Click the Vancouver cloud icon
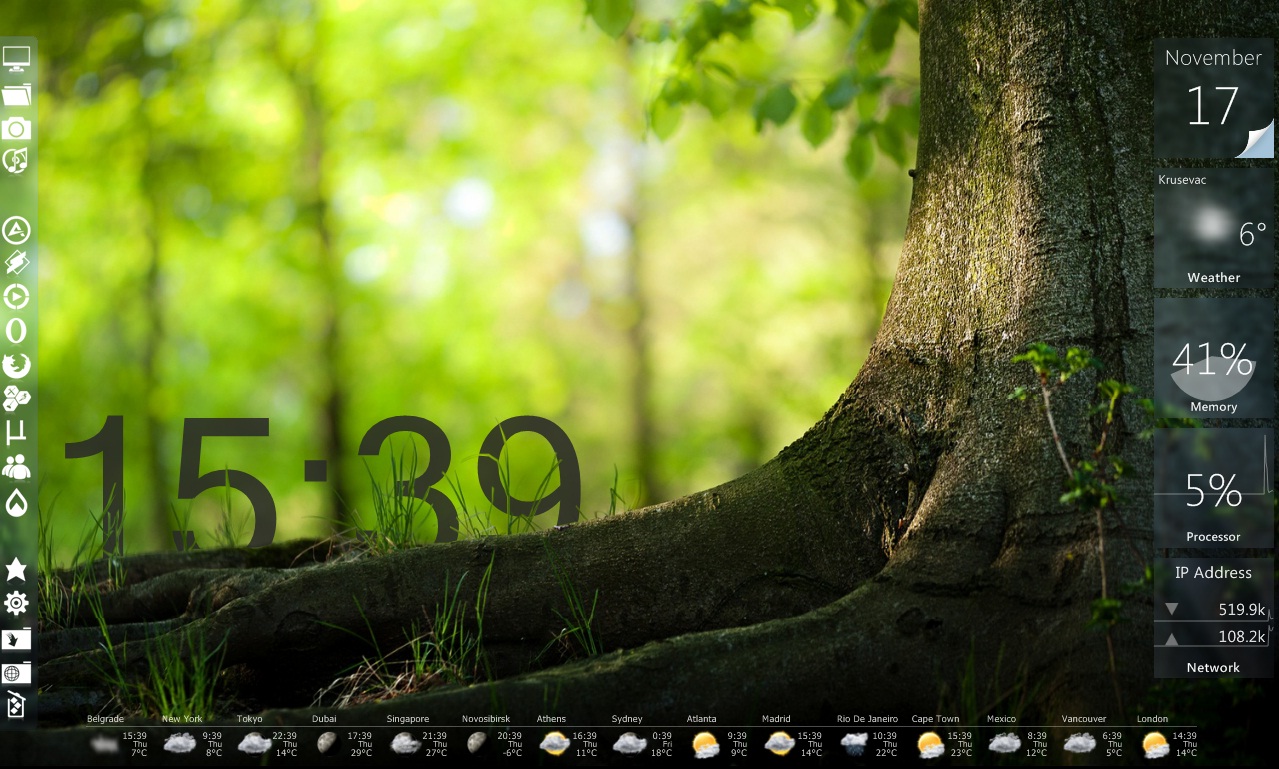Image resolution: width=1279 pixels, height=769 pixels. click(1079, 743)
